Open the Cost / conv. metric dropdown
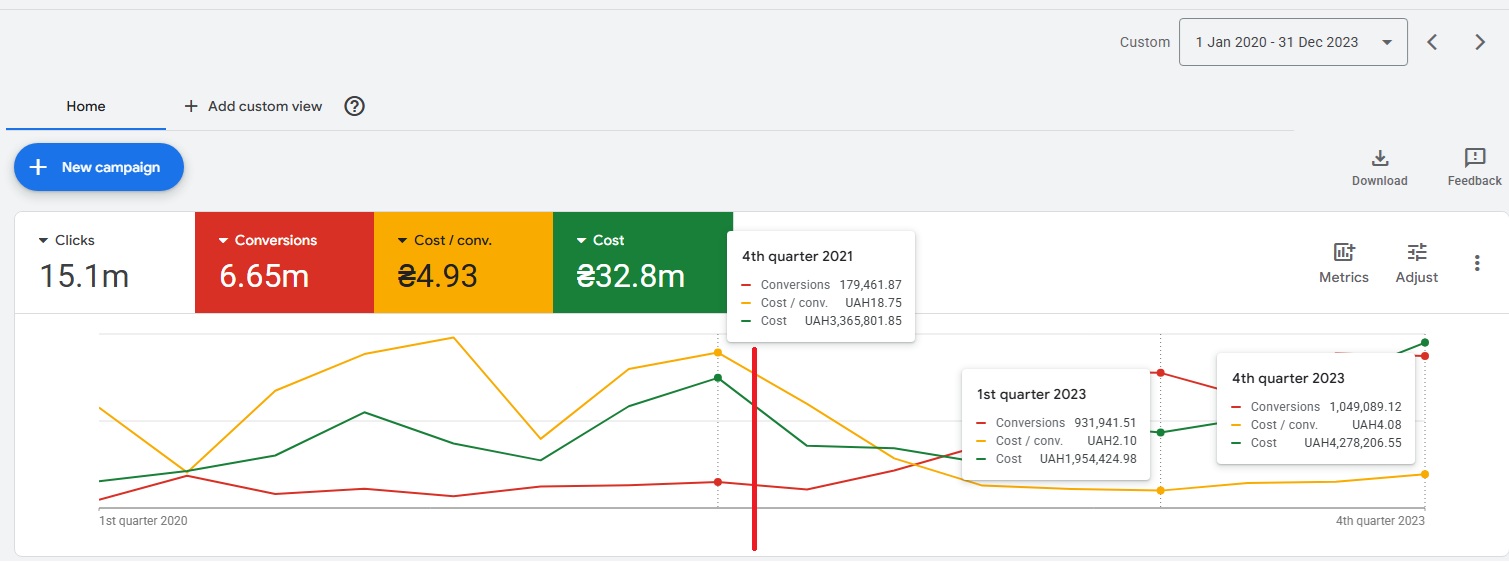The height and width of the screenshot is (562, 1509). [x=444, y=240]
